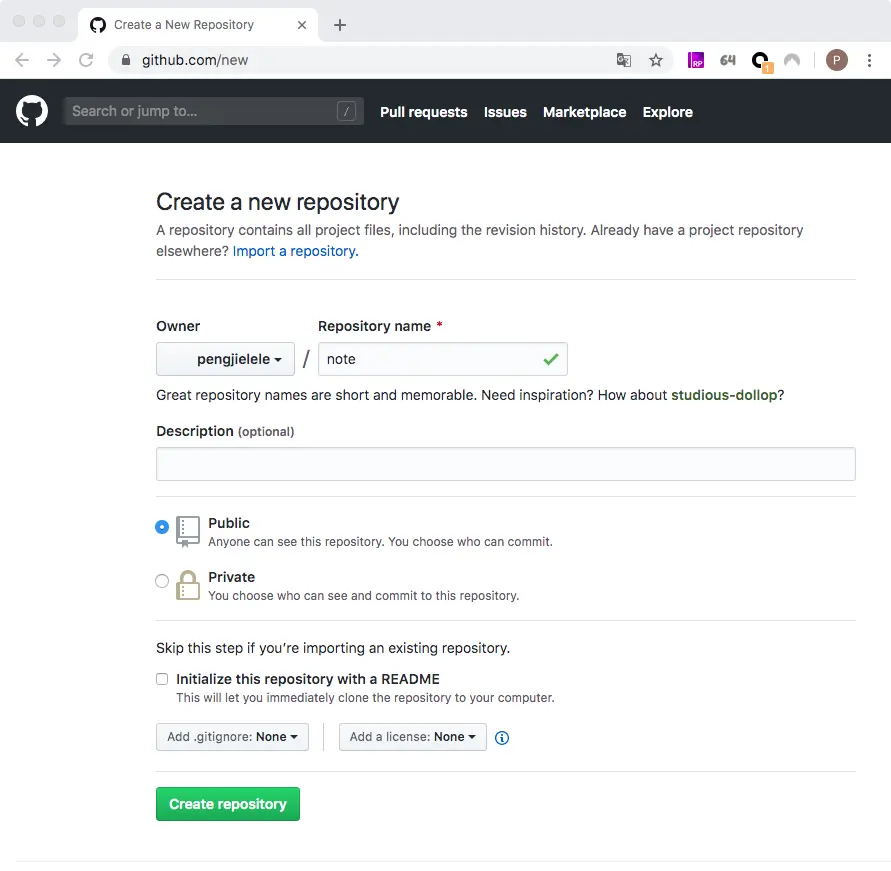Click the Private repository lock icon
891x871 pixels.
(x=188, y=585)
